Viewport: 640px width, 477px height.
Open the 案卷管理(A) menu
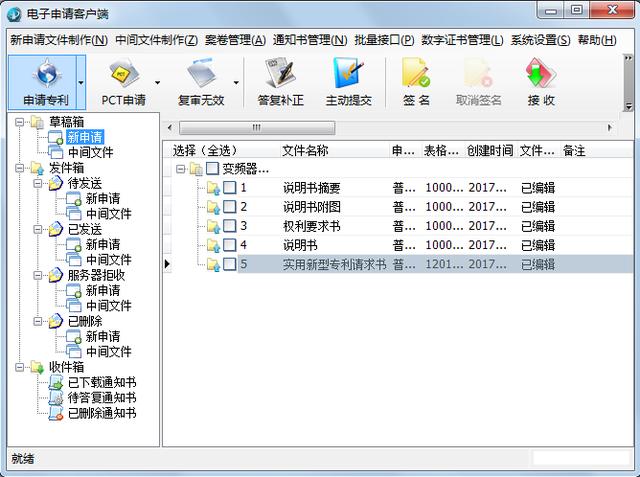click(x=235, y=40)
